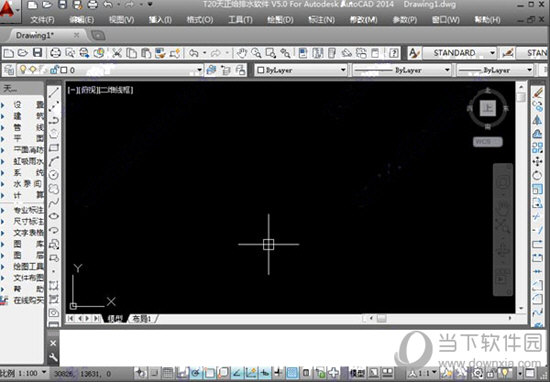
Task: Activate the Pan hand tool in standard toolbar
Action: [241, 53]
